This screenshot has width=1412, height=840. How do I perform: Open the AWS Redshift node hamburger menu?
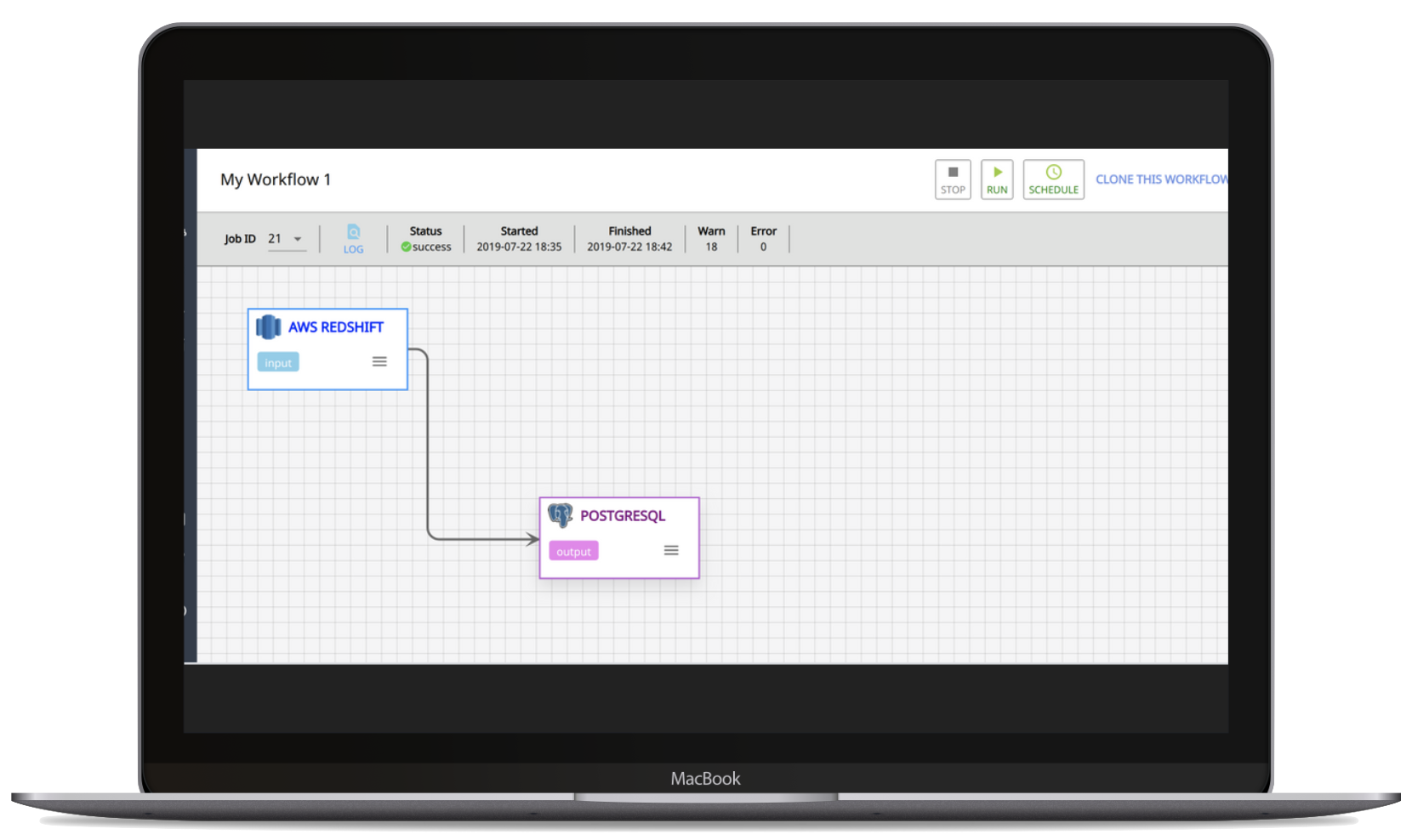pos(379,362)
